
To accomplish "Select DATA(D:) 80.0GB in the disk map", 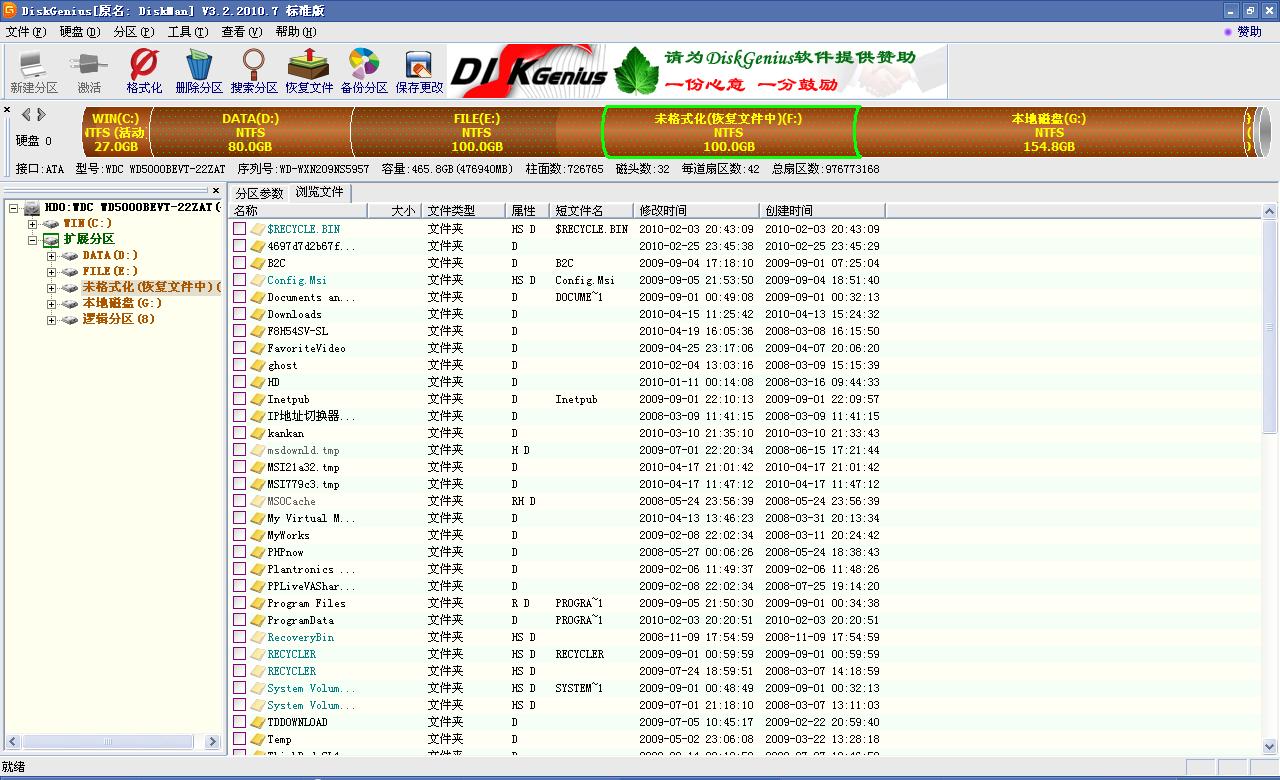I will point(250,132).
